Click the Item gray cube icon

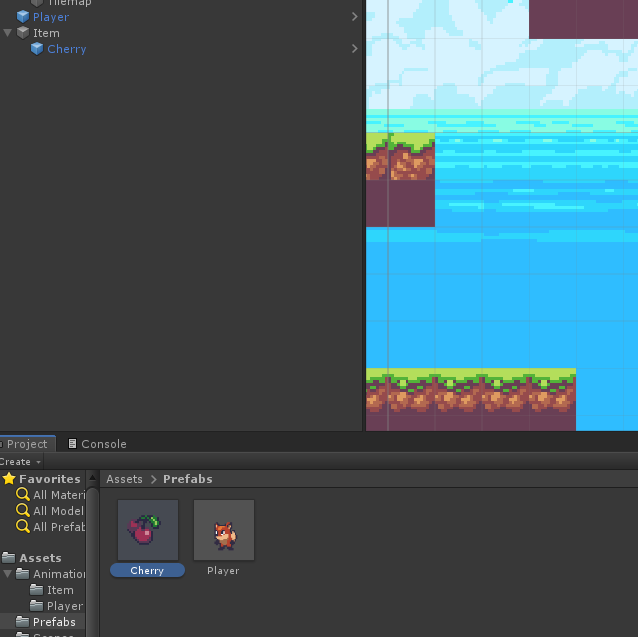pos(23,33)
